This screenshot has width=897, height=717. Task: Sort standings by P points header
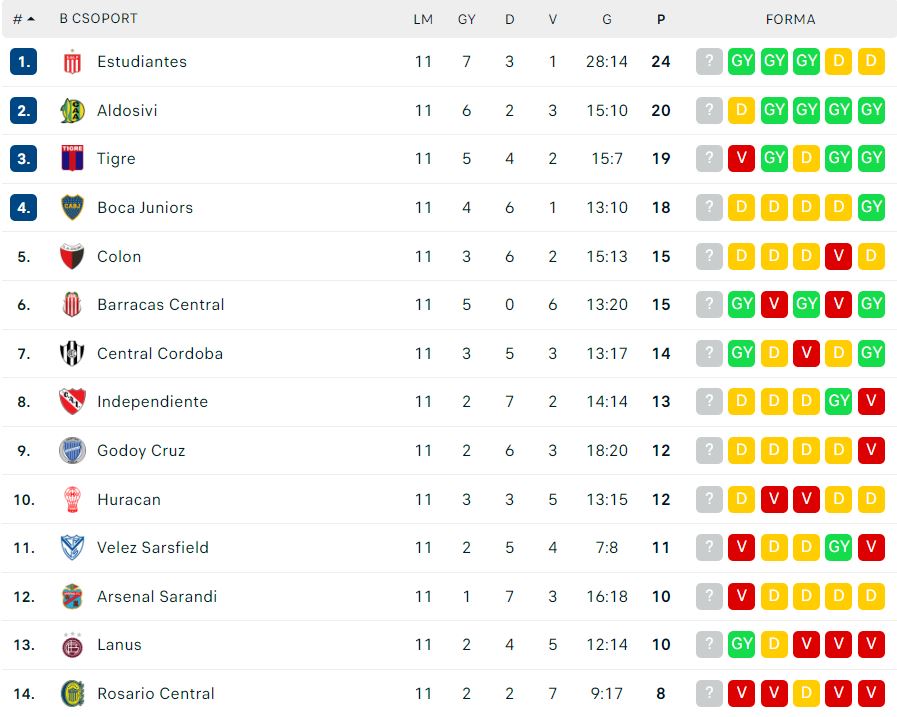(x=661, y=19)
